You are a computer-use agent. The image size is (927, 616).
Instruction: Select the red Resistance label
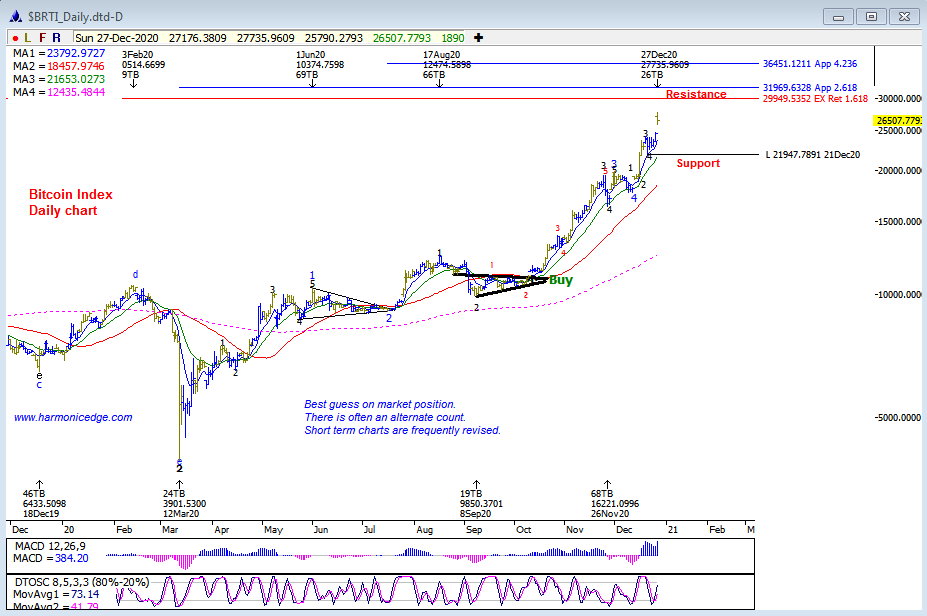696,94
